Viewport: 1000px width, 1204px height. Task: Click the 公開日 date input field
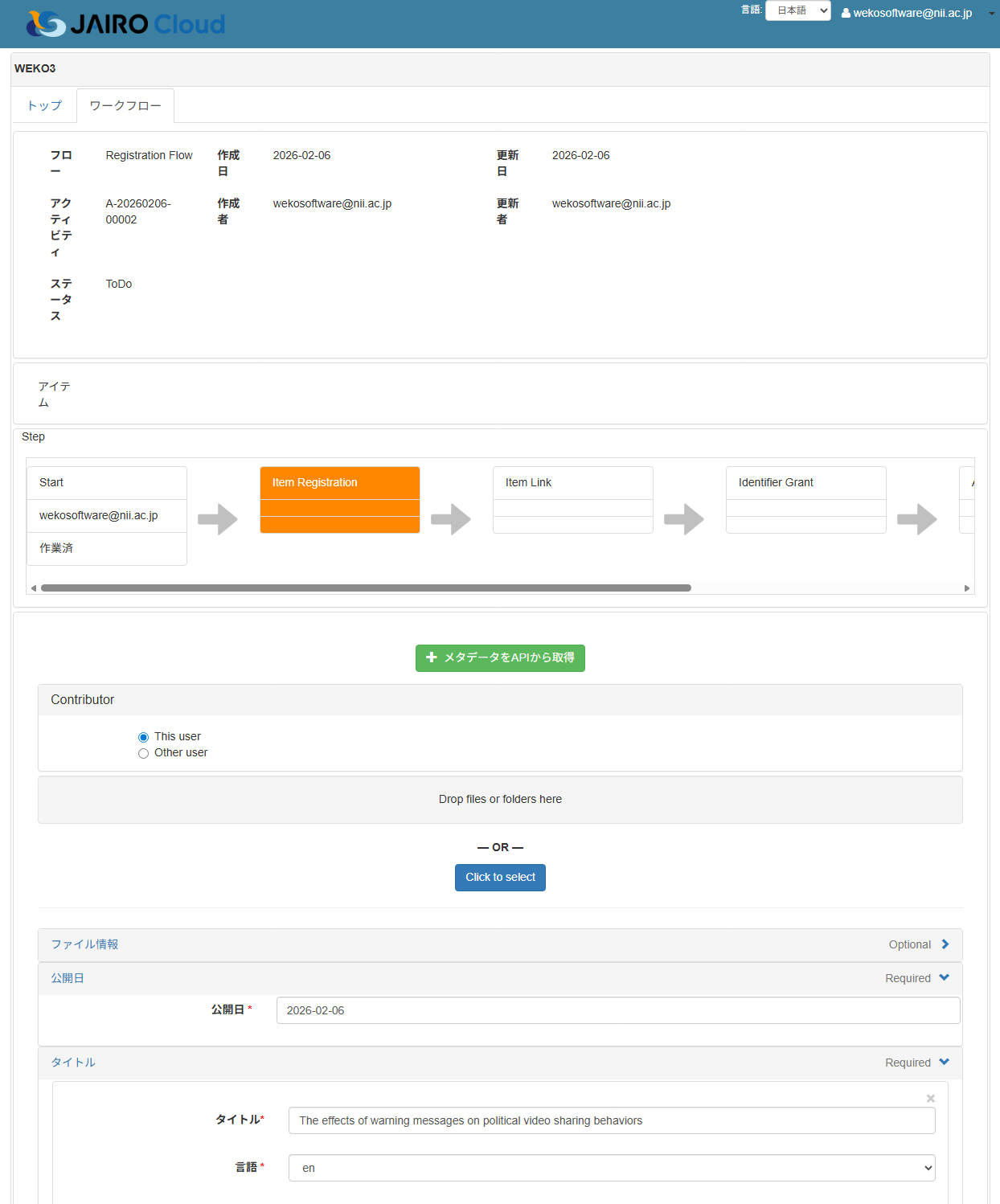(x=617, y=1010)
